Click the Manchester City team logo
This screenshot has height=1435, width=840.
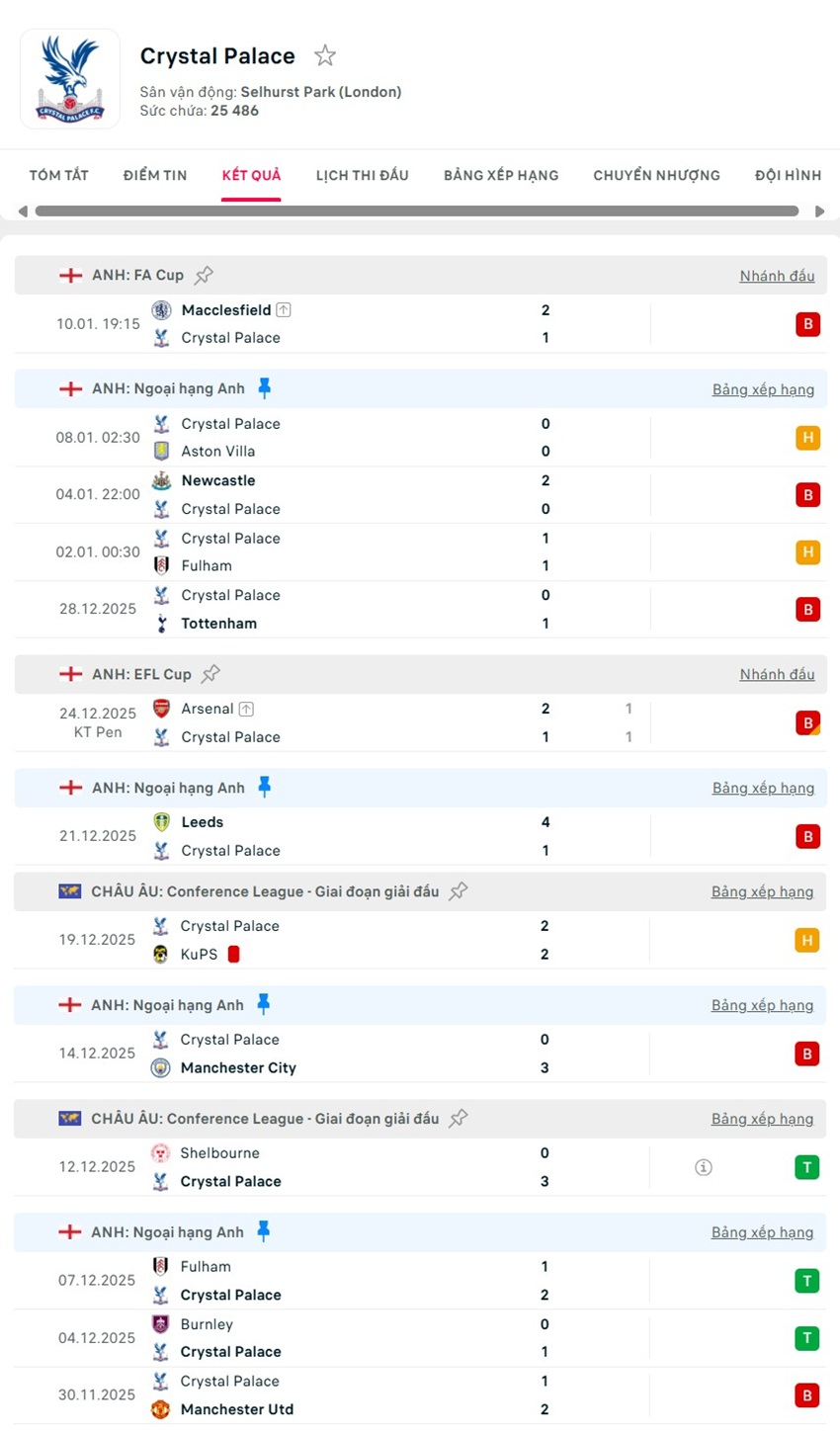coord(162,1067)
